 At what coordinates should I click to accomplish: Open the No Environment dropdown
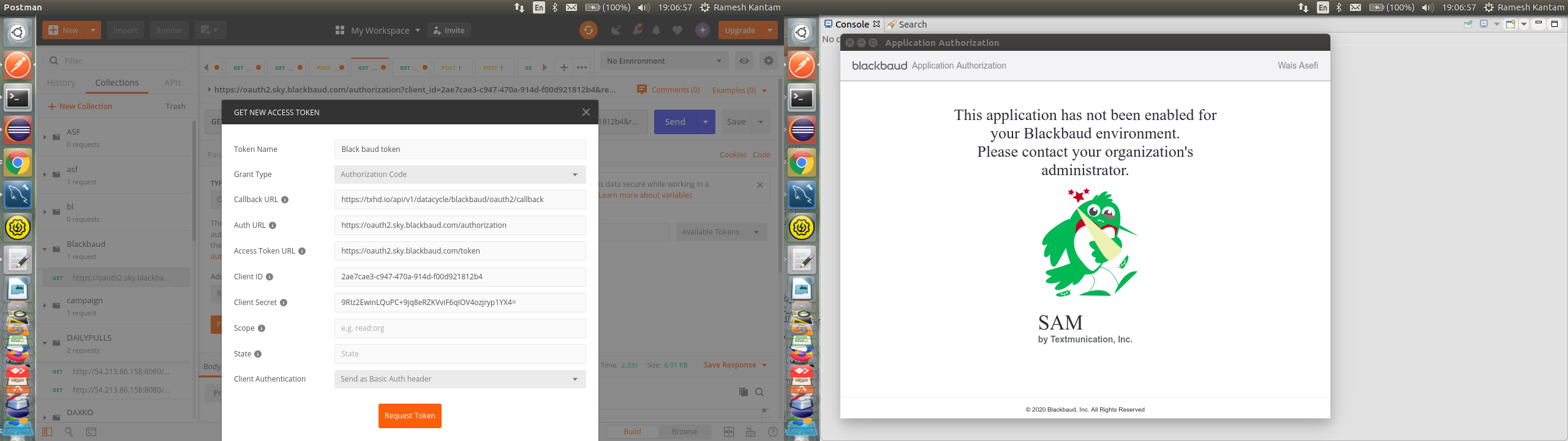[665, 61]
